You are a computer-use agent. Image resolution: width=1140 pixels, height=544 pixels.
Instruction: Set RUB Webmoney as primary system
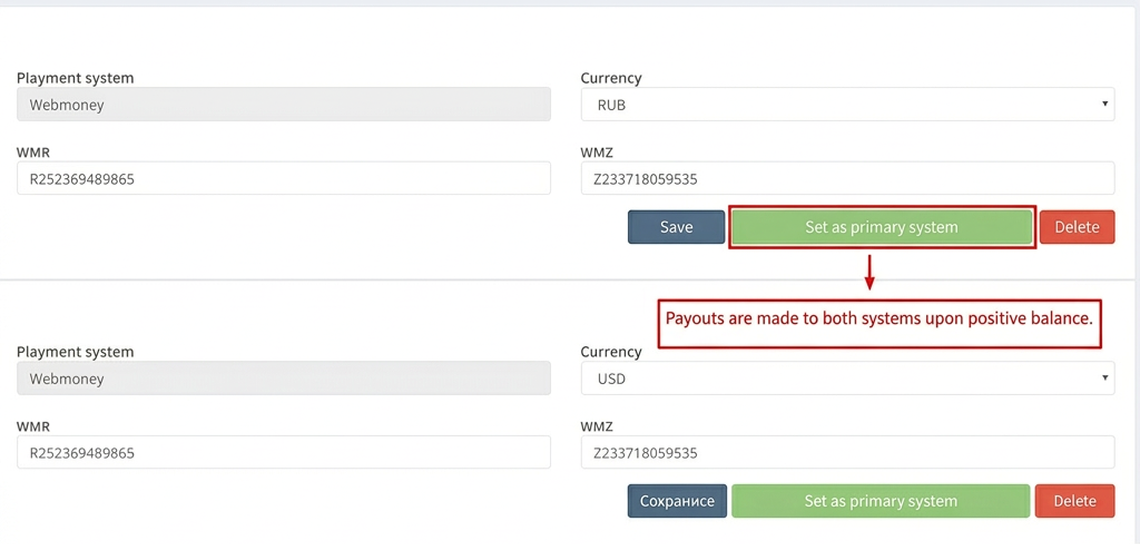[881, 227]
